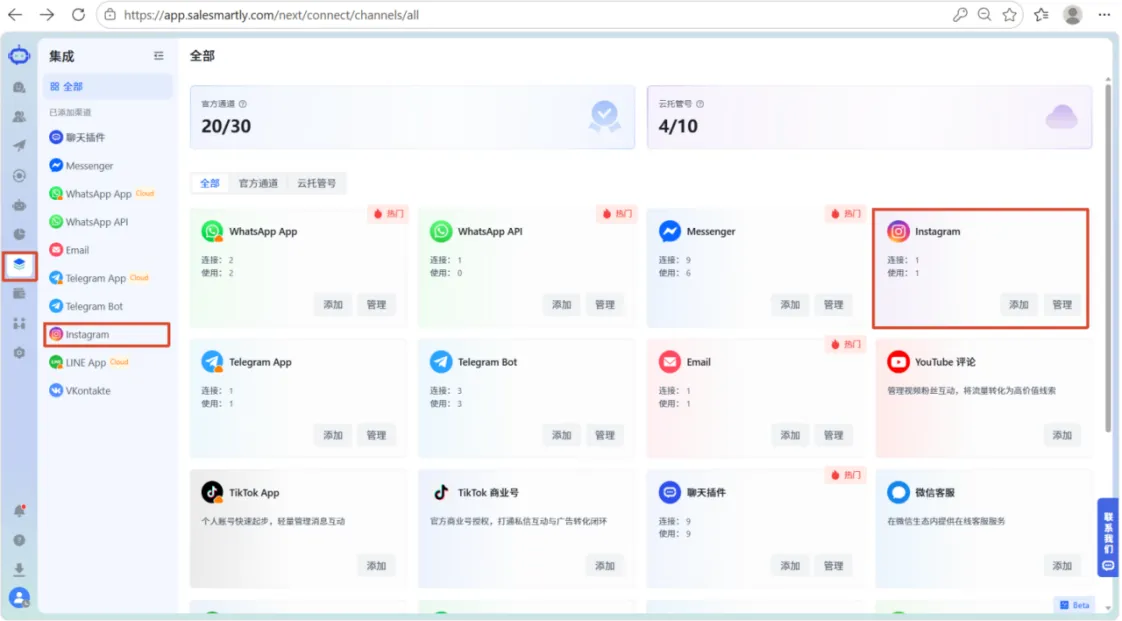
Task: Open 聊天插件 in the sidebar
Action: [107, 137]
